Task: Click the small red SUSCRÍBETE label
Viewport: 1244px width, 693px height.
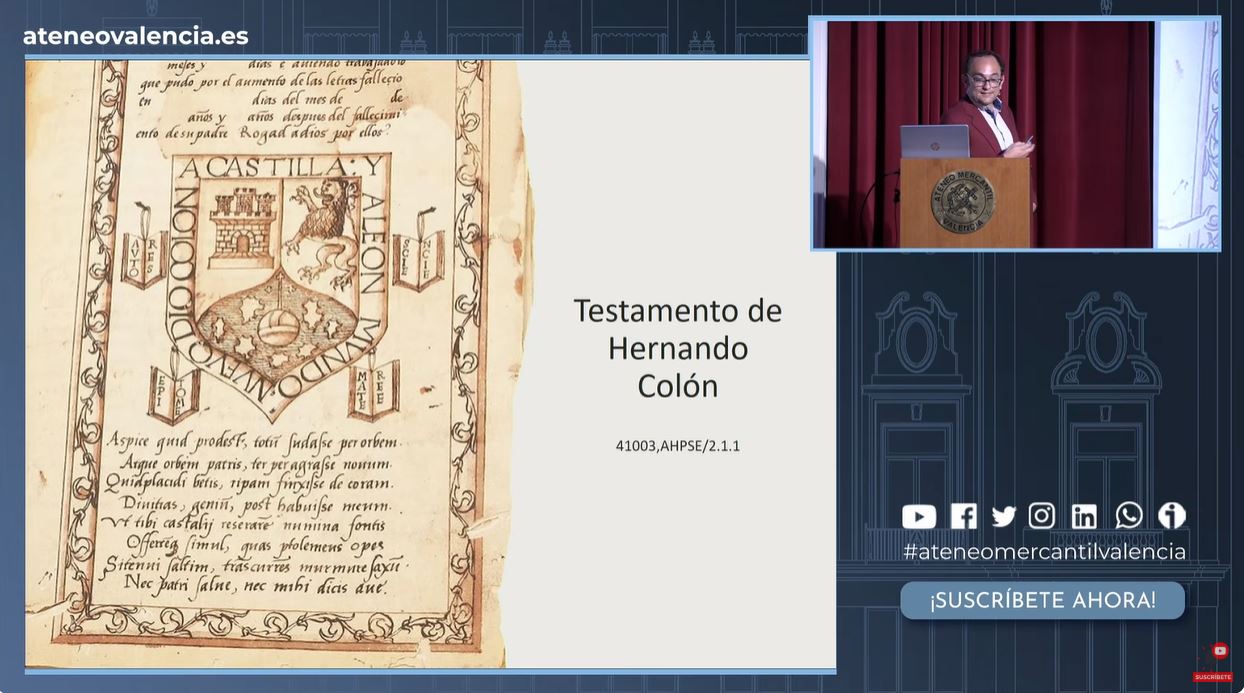Action: [1212, 677]
